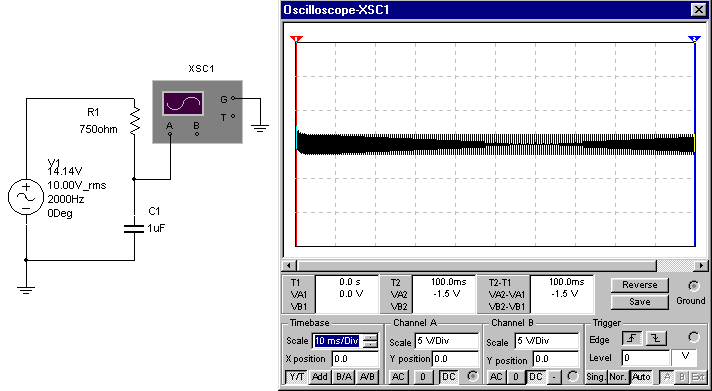The width and height of the screenshot is (712, 391).
Task: Toggle the Ground indicator radio
Action: (x=693, y=286)
